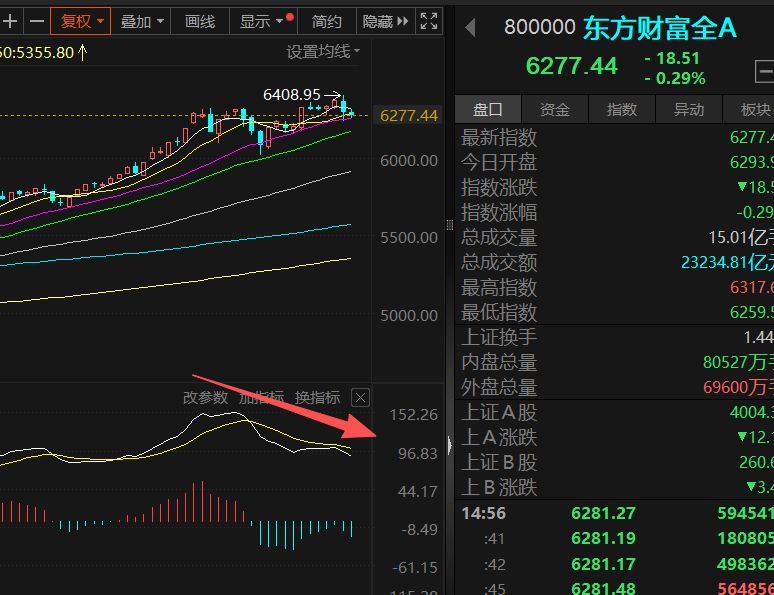
Task: Click 加指标 to add indicator
Action: (261, 397)
